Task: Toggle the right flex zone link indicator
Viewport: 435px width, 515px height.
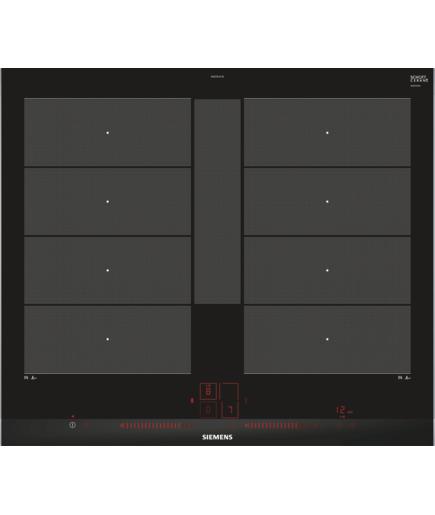Action: 246,400
